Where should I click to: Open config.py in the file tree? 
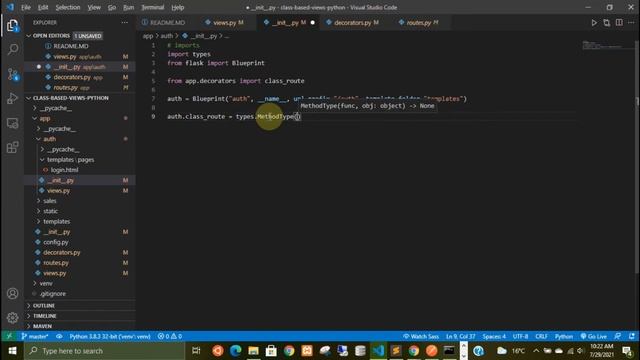(x=56, y=242)
